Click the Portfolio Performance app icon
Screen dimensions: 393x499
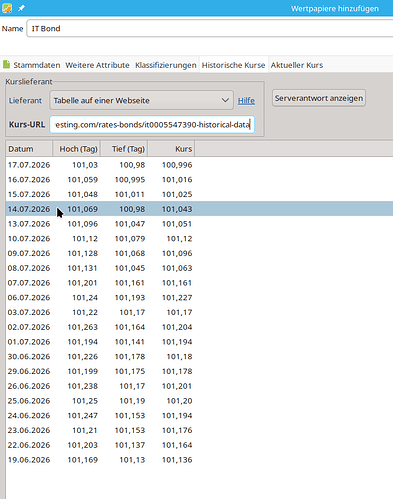click(7, 8)
